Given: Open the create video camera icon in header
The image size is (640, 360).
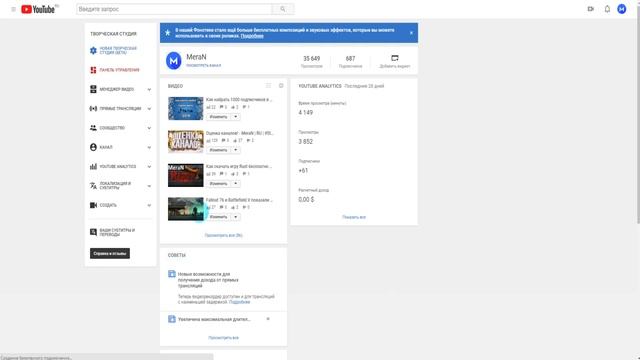Looking at the screenshot, I should coord(591,9).
